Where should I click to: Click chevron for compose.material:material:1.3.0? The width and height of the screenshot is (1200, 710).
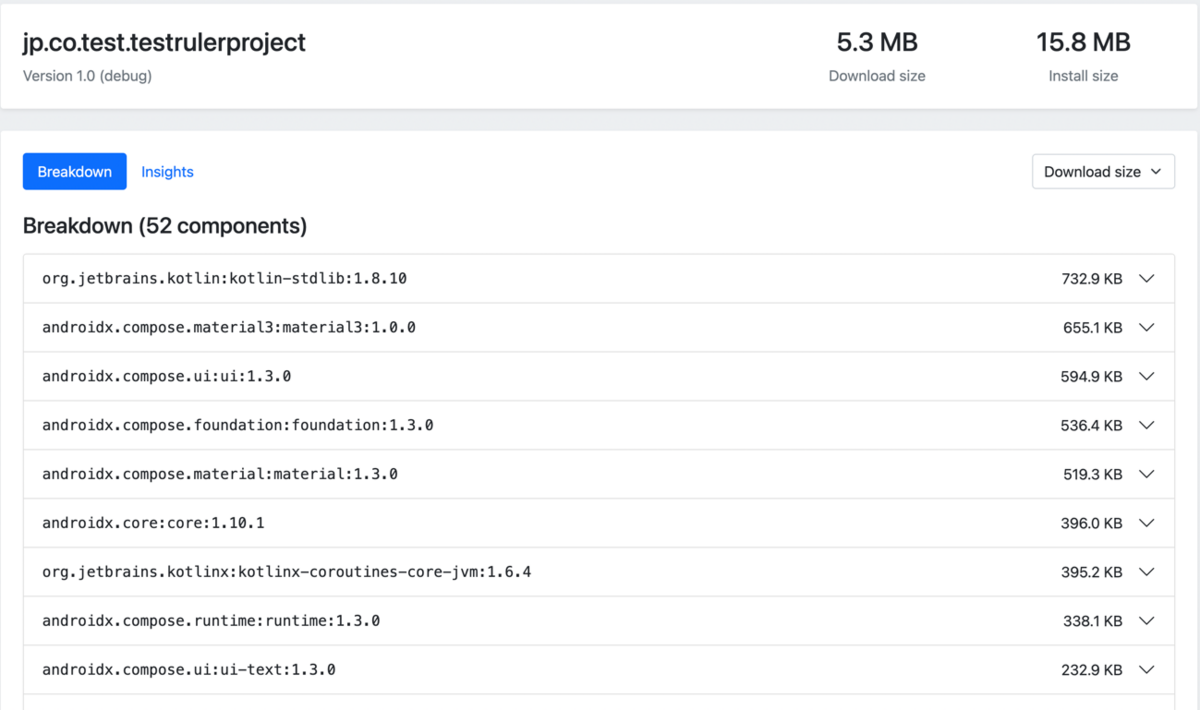click(x=1146, y=474)
